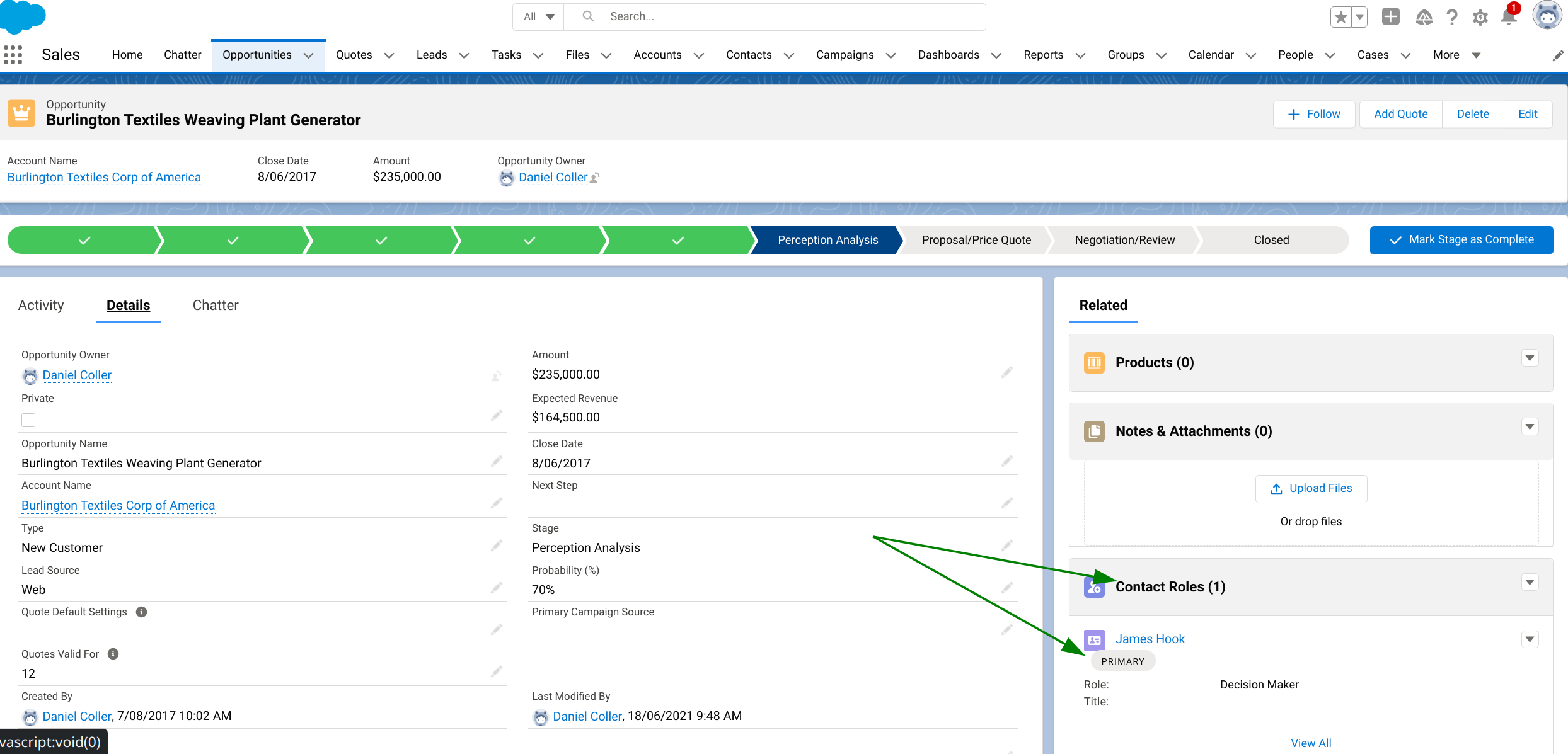1568x754 pixels.
Task: Open the Contacts navigation tab
Action: click(x=749, y=55)
